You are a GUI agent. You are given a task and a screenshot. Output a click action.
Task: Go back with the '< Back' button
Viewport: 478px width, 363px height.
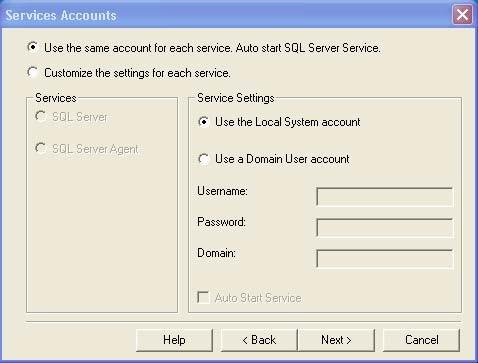[x=259, y=340]
